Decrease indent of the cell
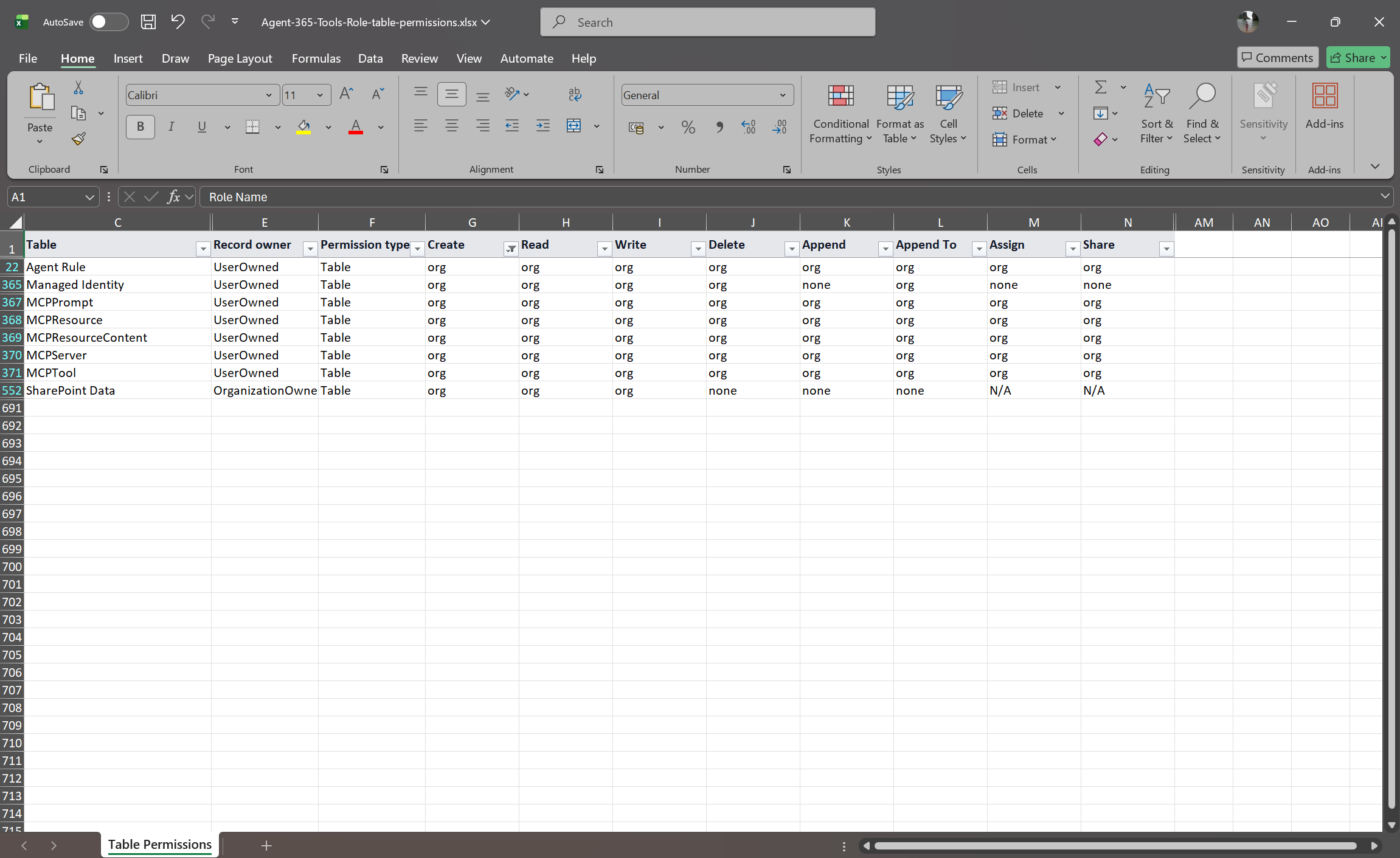 pos(512,126)
